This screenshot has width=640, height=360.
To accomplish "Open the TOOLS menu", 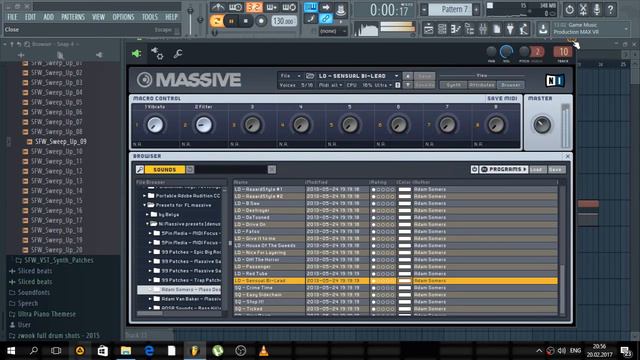I will (x=149, y=17).
